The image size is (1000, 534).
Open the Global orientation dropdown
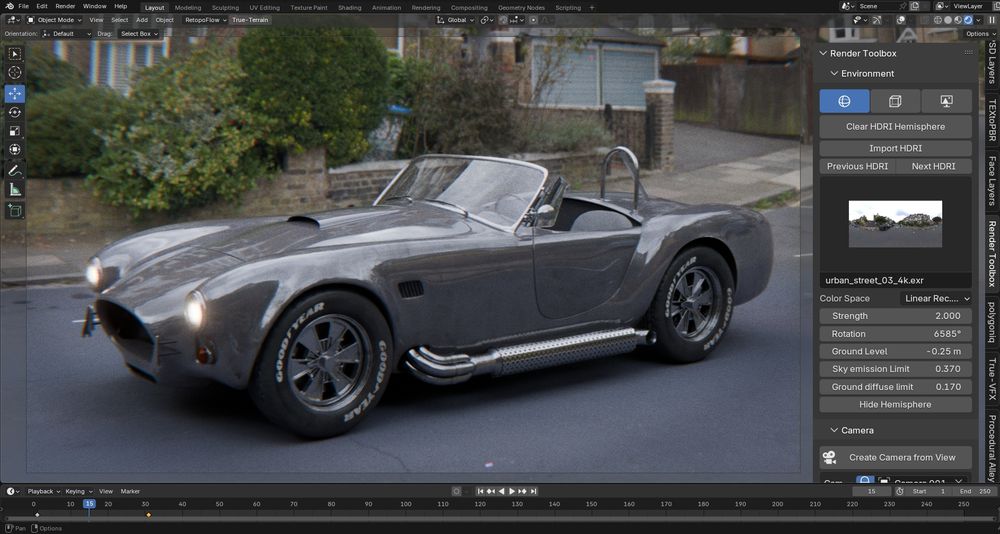pos(455,20)
